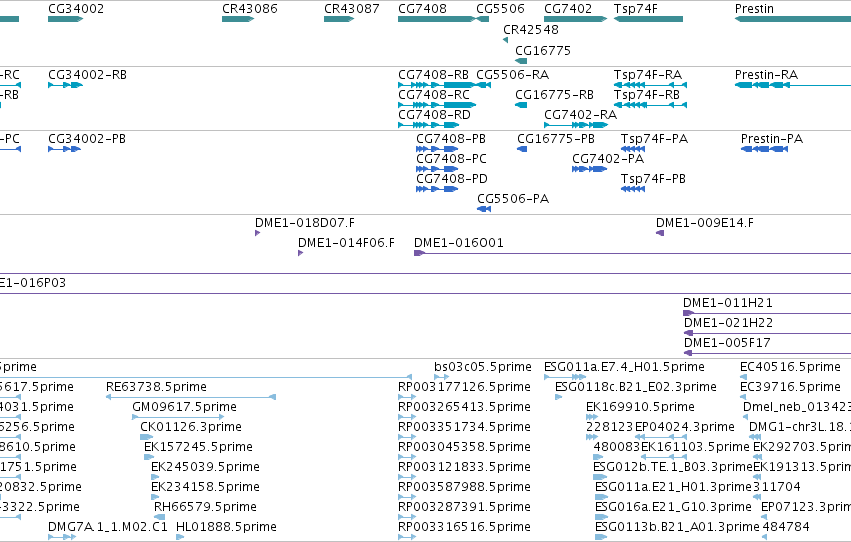Select transcript label CG5506-RA
The height and width of the screenshot is (542, 851).
512,75
